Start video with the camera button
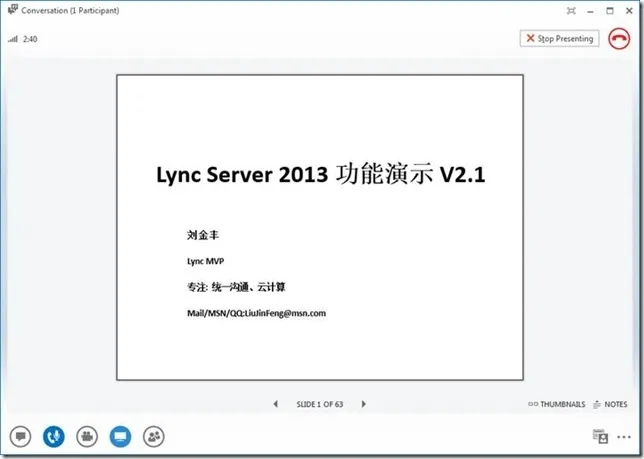This screenshot has width=644, height=459. 87,436
